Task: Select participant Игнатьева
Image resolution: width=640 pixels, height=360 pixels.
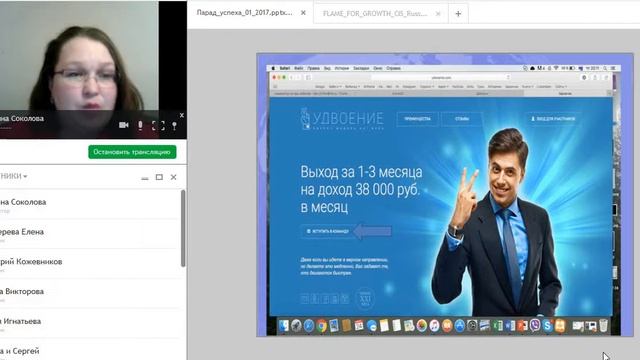Action: point(90,323)
